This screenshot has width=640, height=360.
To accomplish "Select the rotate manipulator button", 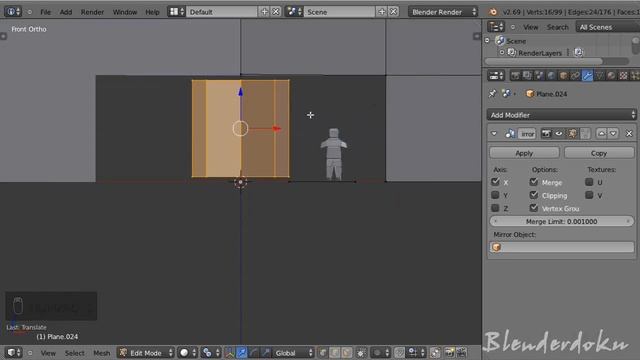I will click(x=254, y=352).
